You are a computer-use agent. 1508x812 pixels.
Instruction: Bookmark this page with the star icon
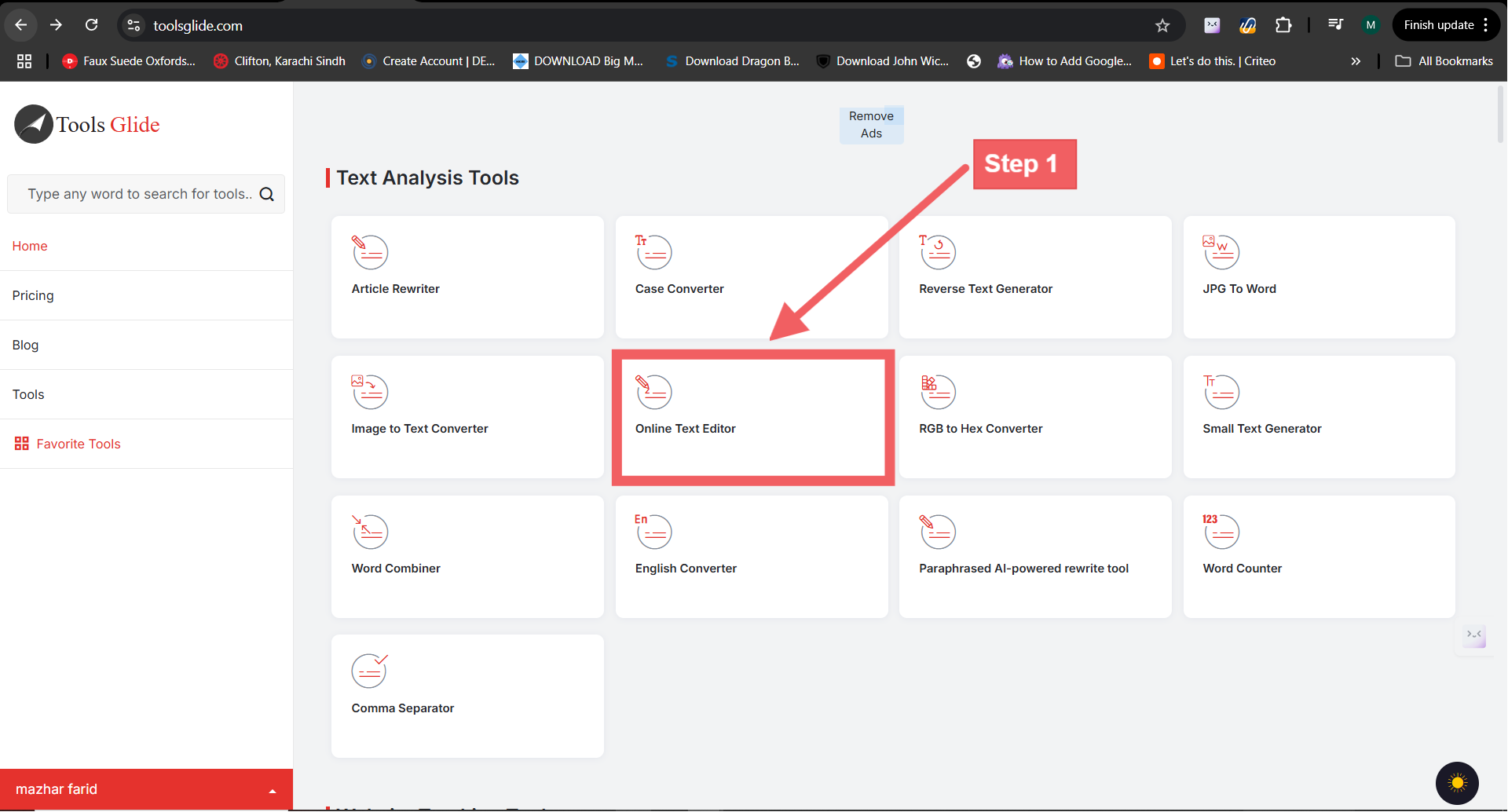coord(1162,26)
